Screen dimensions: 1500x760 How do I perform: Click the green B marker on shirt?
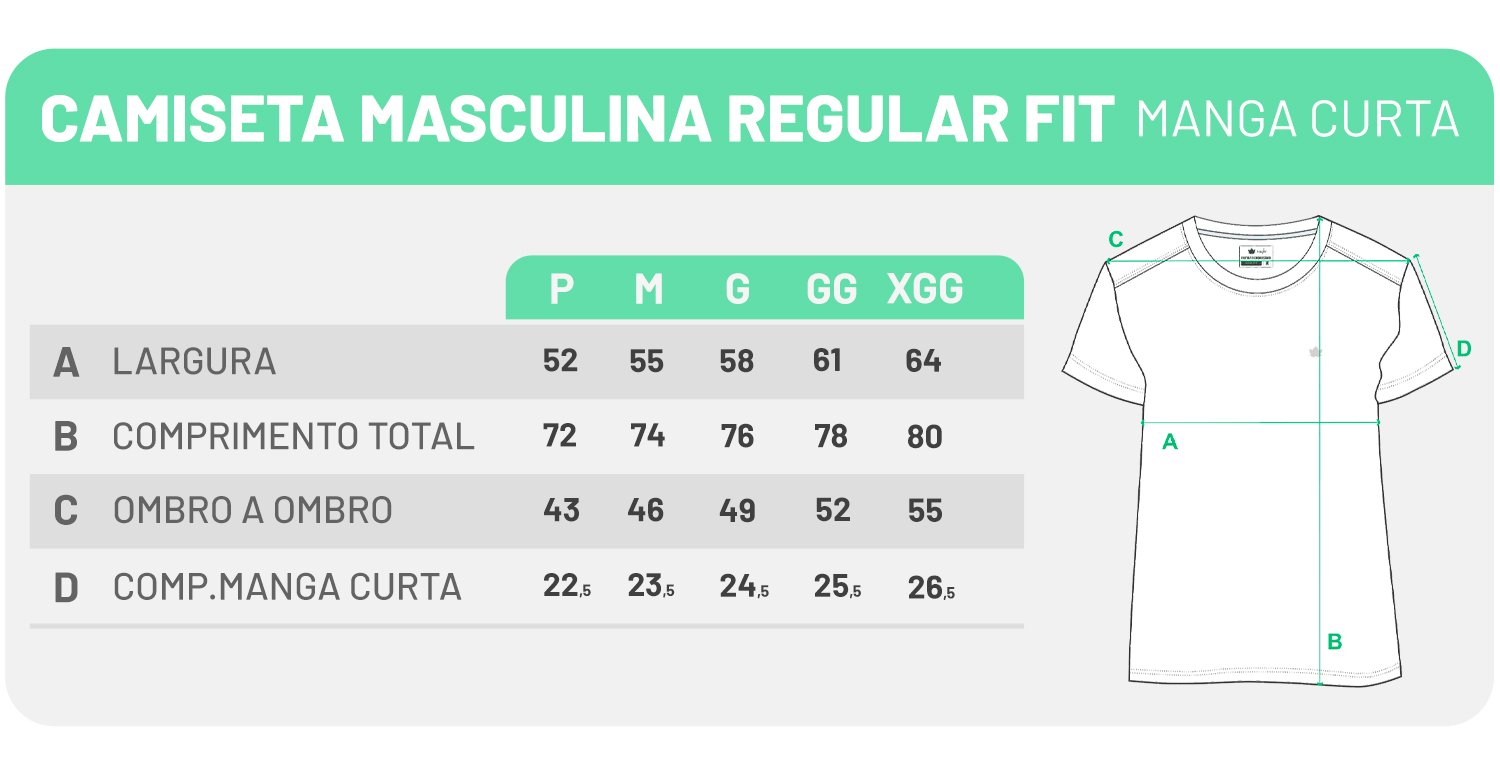(1334, 643)
